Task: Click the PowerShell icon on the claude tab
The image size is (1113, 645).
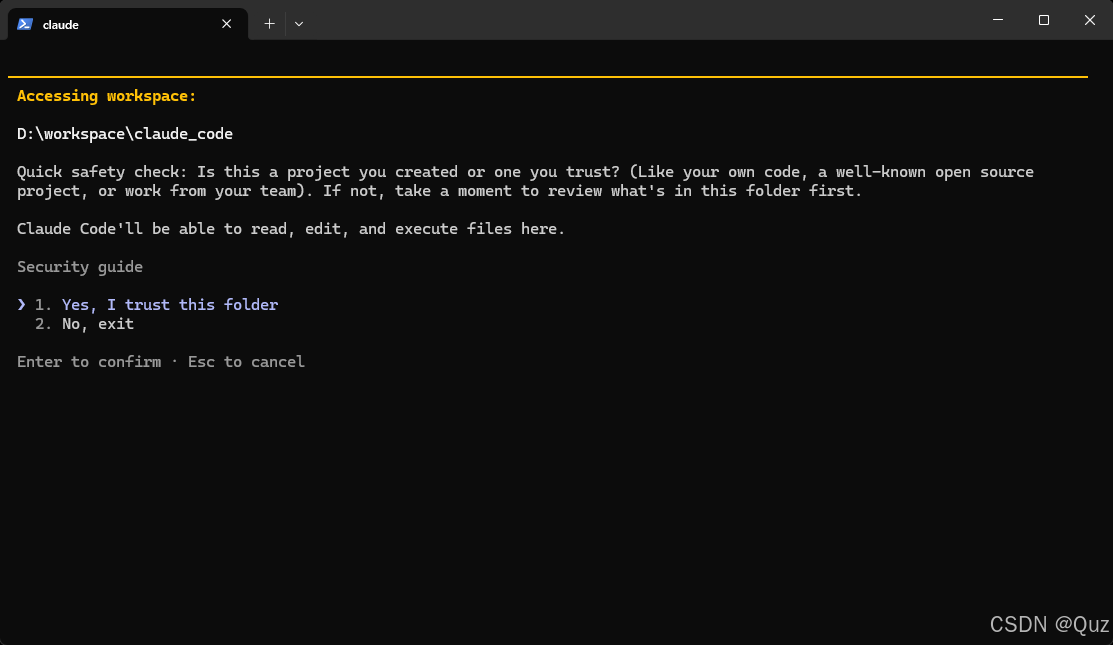Action: click(25, 24)
